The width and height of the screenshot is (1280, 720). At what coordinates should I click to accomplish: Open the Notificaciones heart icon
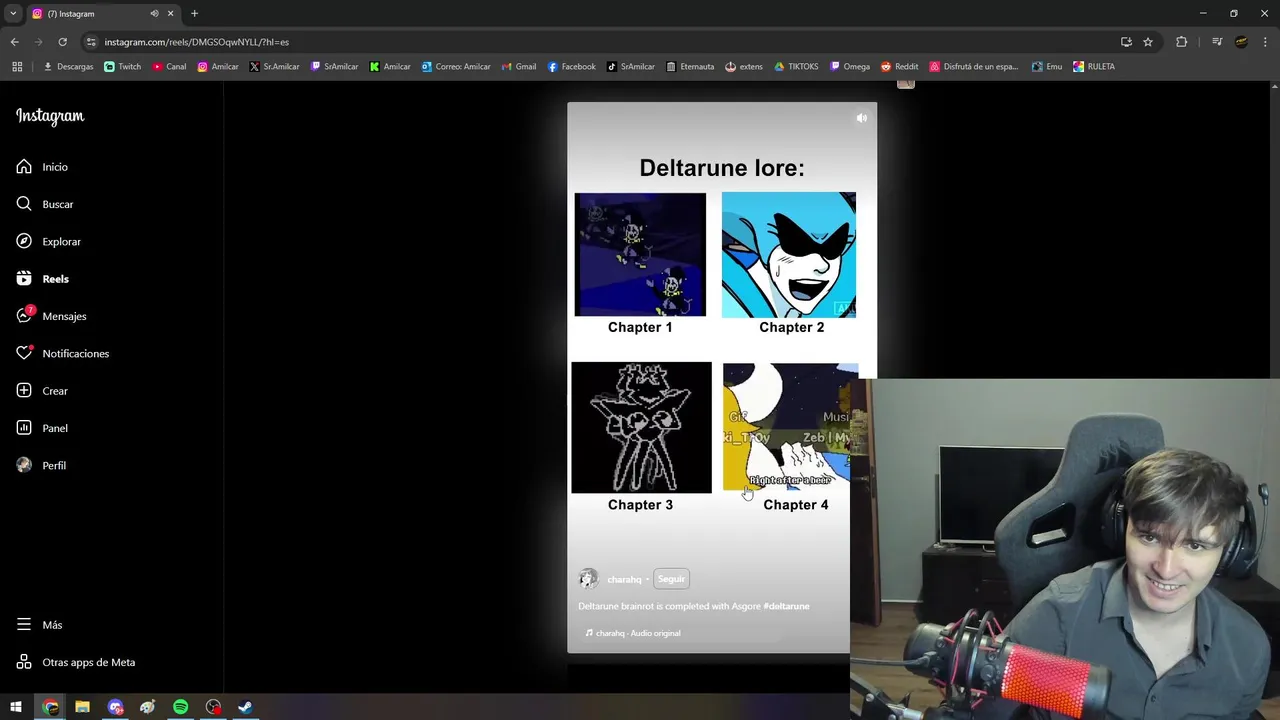point(24,353)
